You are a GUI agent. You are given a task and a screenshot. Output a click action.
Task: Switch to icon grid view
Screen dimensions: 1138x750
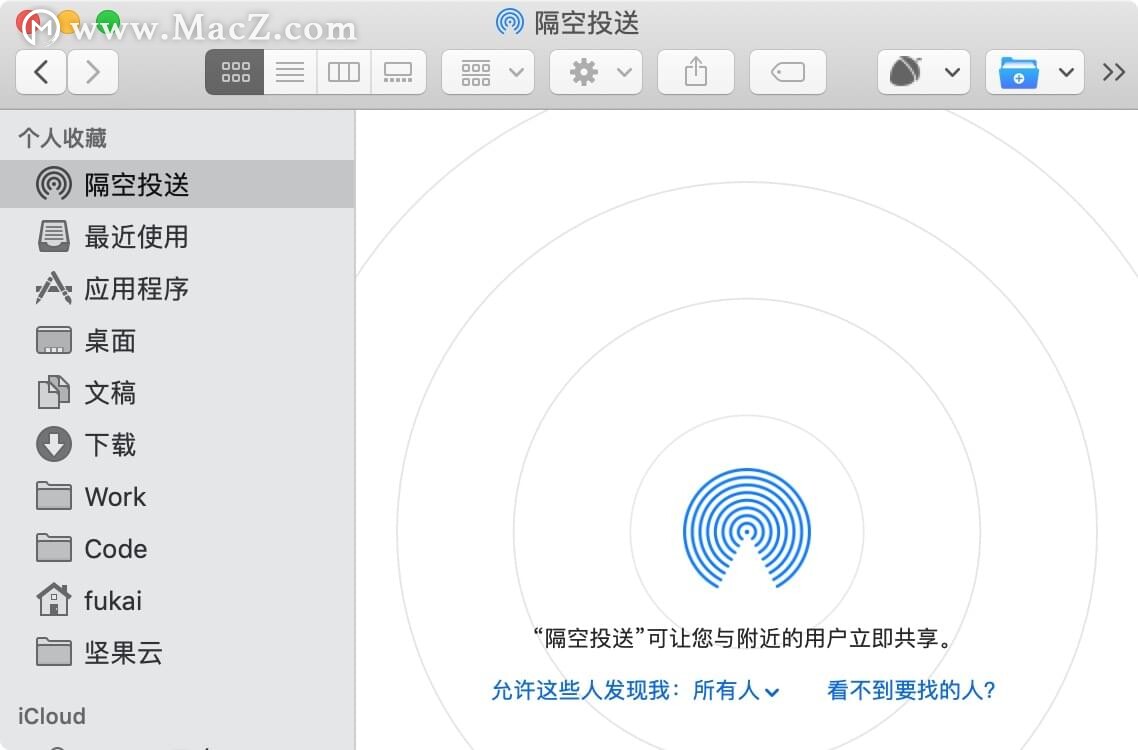(x=235, y=72)
